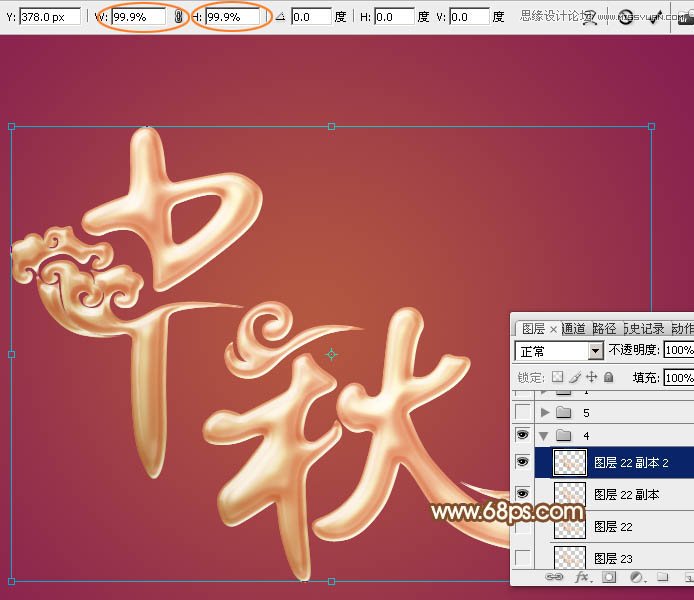Collapse group 4 disclosure triangle

click(544, 436)
